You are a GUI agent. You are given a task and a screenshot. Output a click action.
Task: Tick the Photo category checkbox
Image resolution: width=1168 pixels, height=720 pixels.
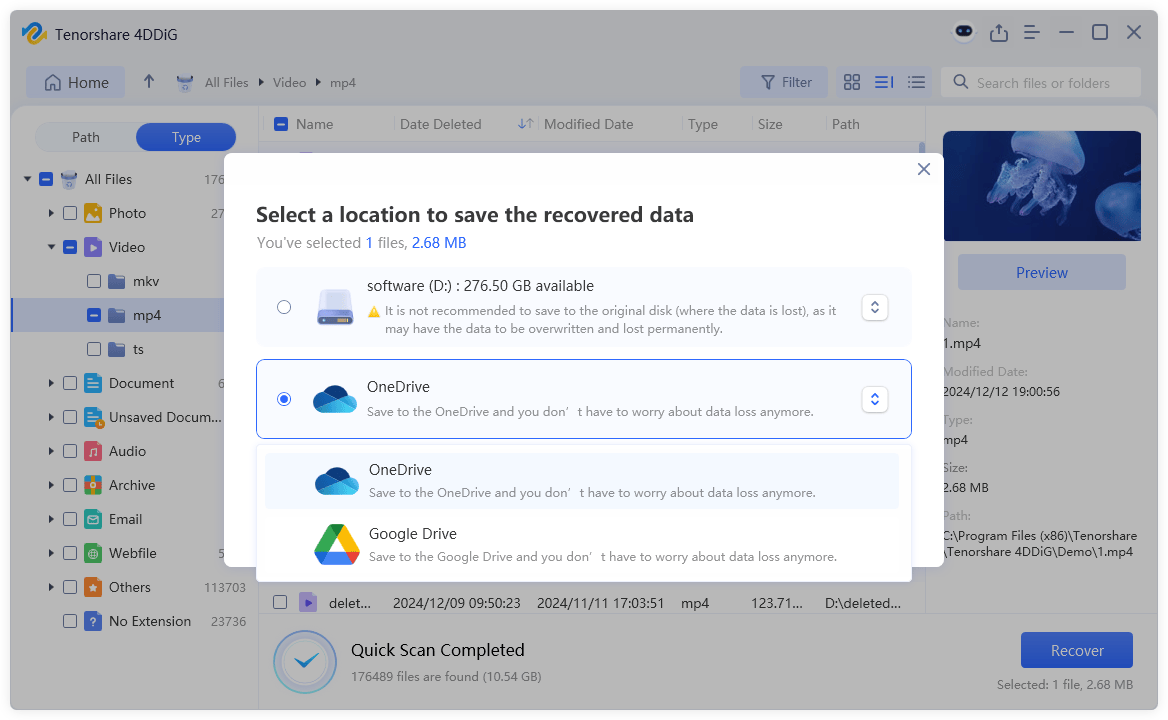69,213
